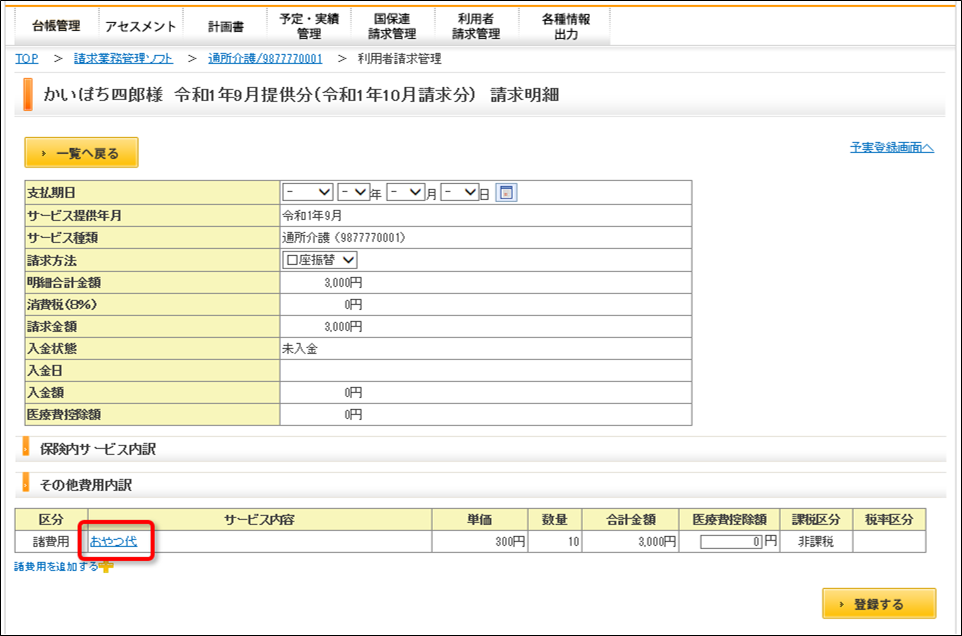This screenshot has height=636, width=962.
Task: Go to 予実登録画面へ link
Action: (x=892, y=147)
